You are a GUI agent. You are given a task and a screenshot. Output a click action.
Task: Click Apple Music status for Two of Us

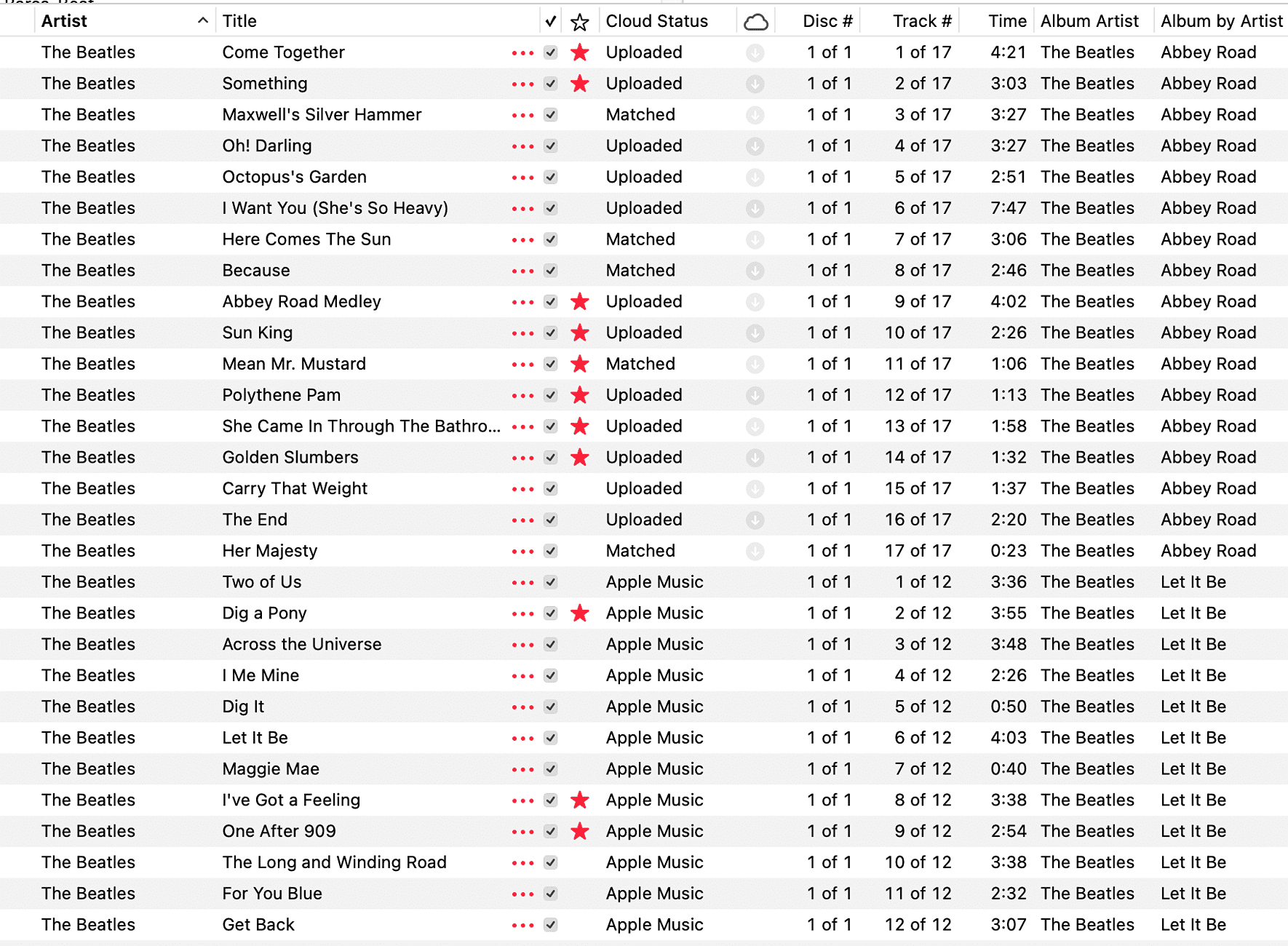click(654, 582)
